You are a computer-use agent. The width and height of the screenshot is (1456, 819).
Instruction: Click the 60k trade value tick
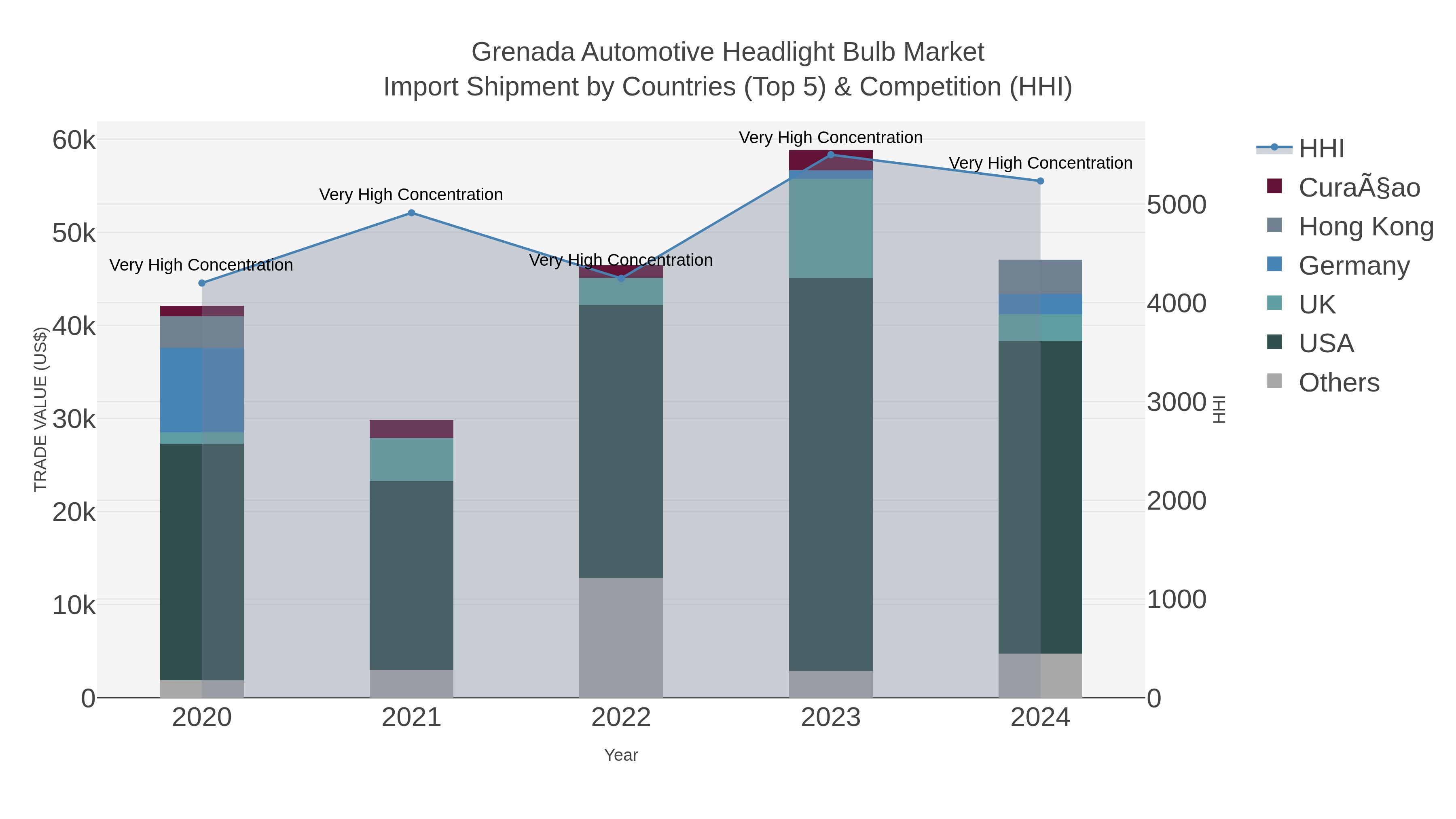[74, 140]
